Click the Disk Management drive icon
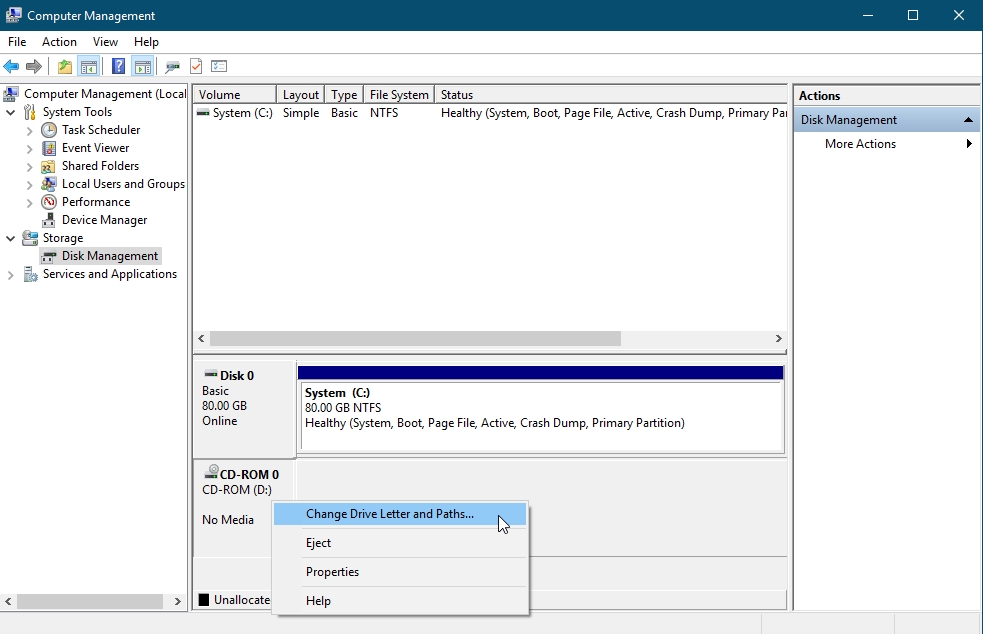This screenshot has width=983, height=634. pyautogui.click(x=49, y=256)
